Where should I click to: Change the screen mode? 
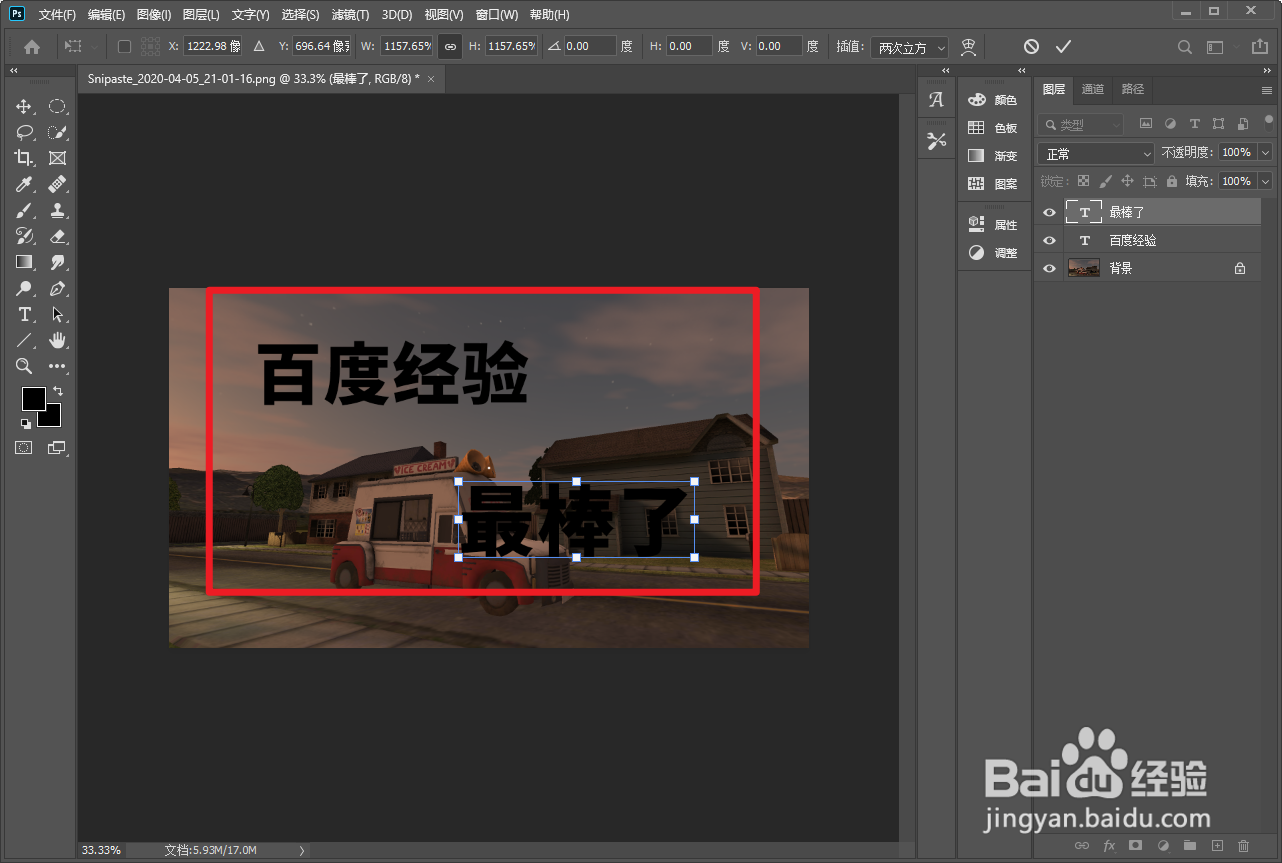point(57,448)
